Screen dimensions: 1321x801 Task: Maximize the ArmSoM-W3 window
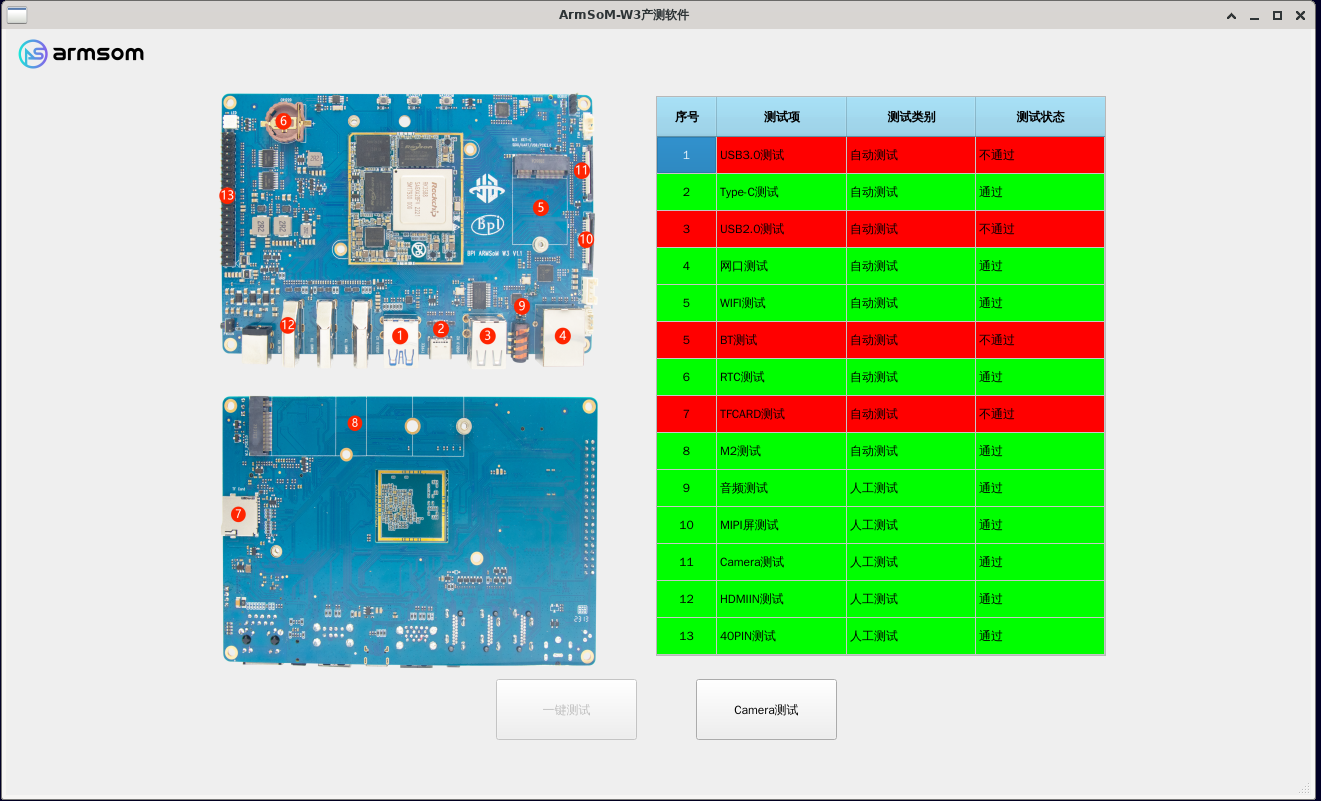tap(1277, 16)
